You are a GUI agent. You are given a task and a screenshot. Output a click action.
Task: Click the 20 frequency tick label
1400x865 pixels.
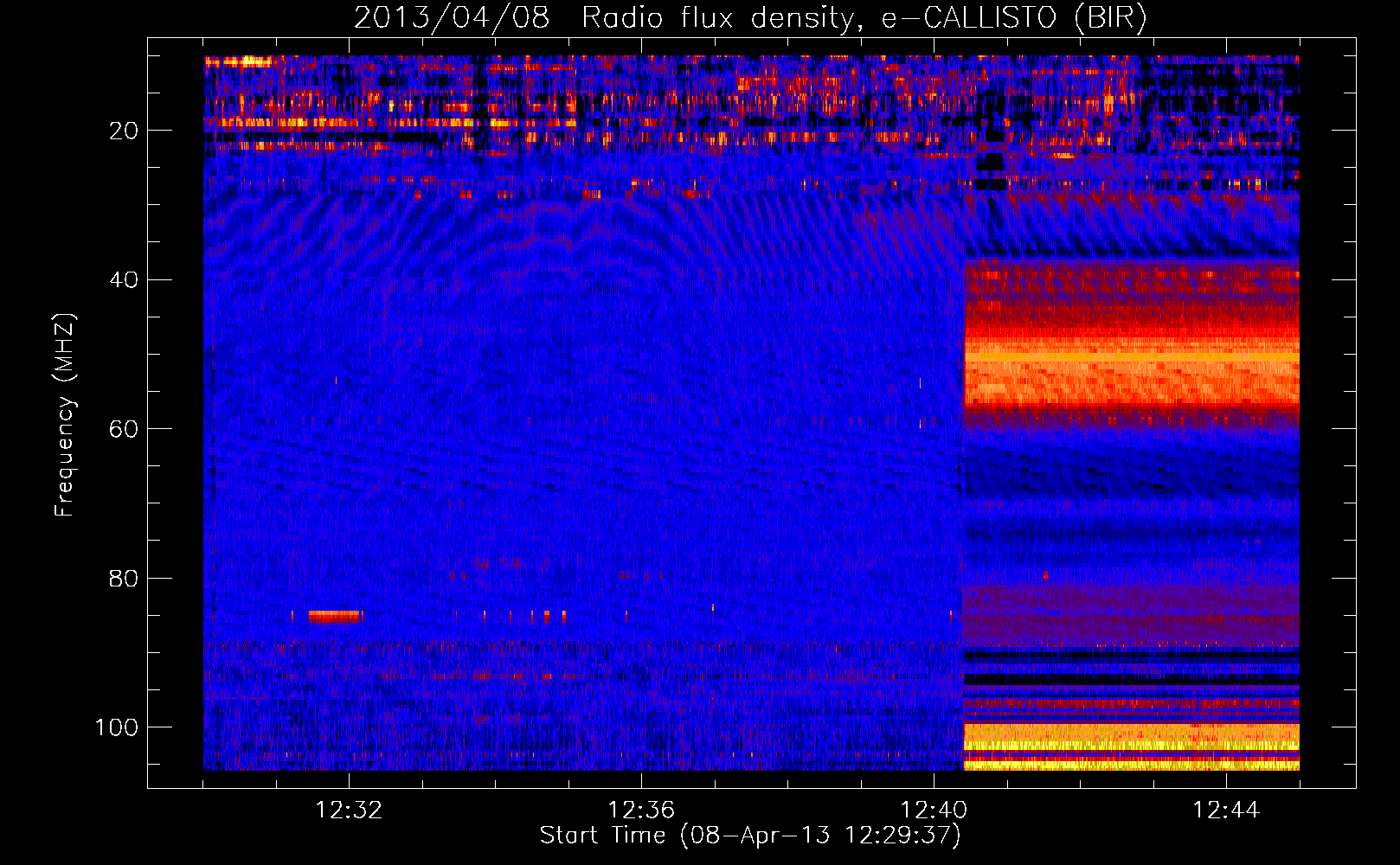[124, 131]
